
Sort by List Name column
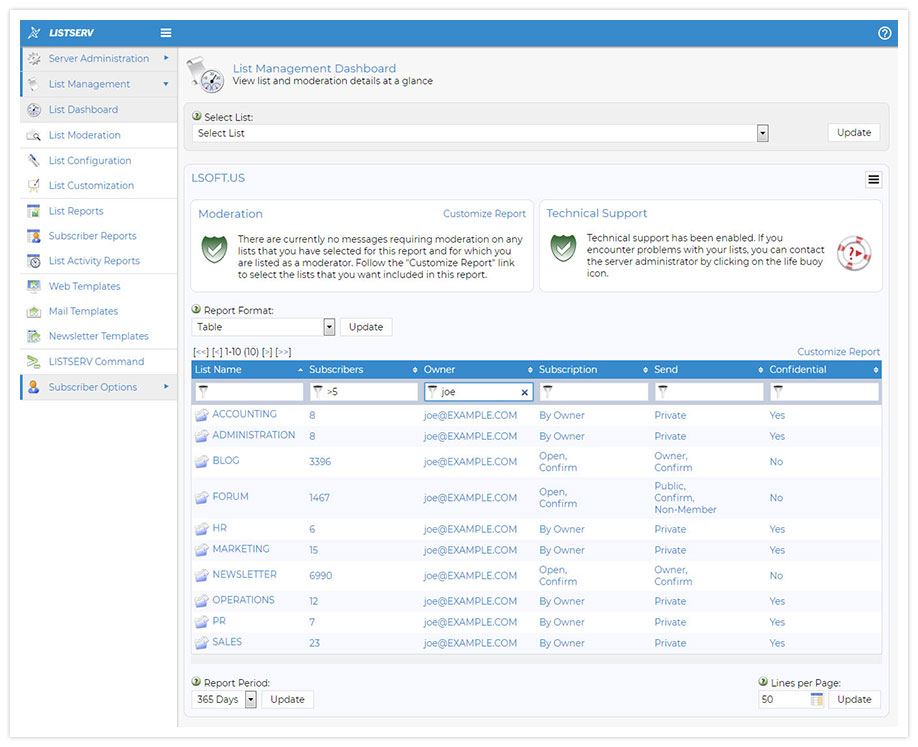coord(248,369)
